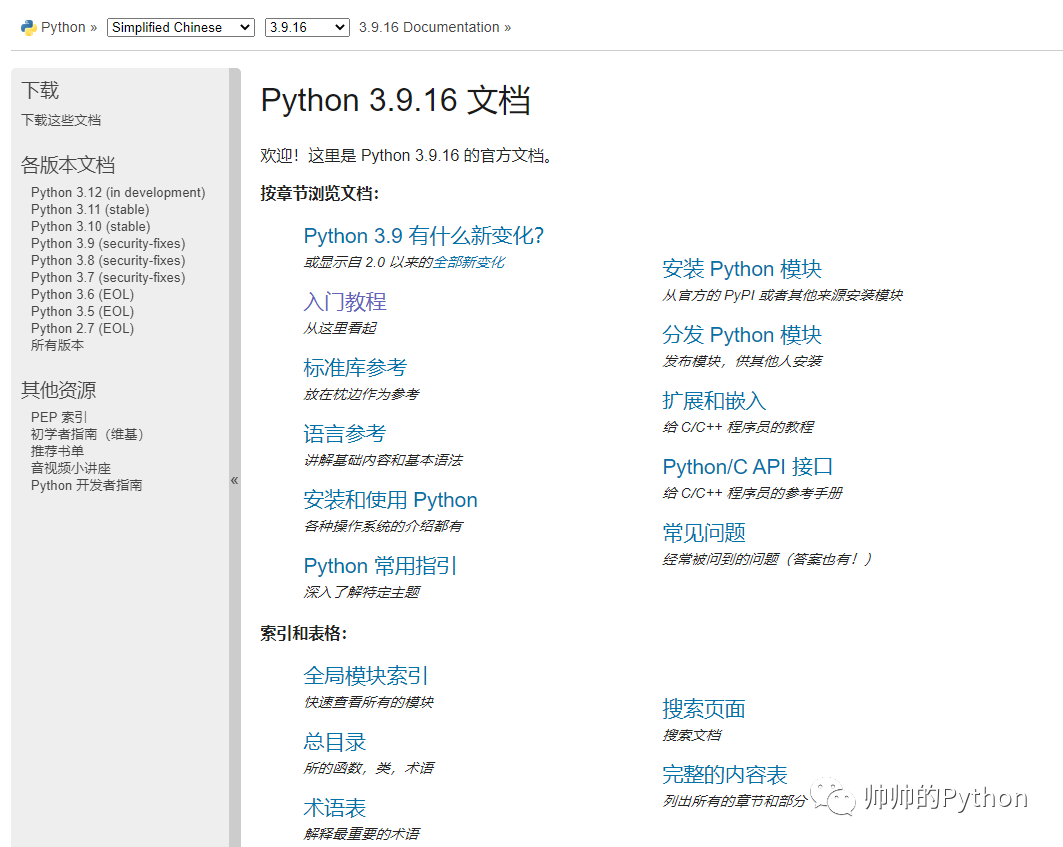Viewport: 1063px width, 847px height.
Task: Open 安装 Python 模块 link
Action: pyautogui.click(x=742, y=269)
